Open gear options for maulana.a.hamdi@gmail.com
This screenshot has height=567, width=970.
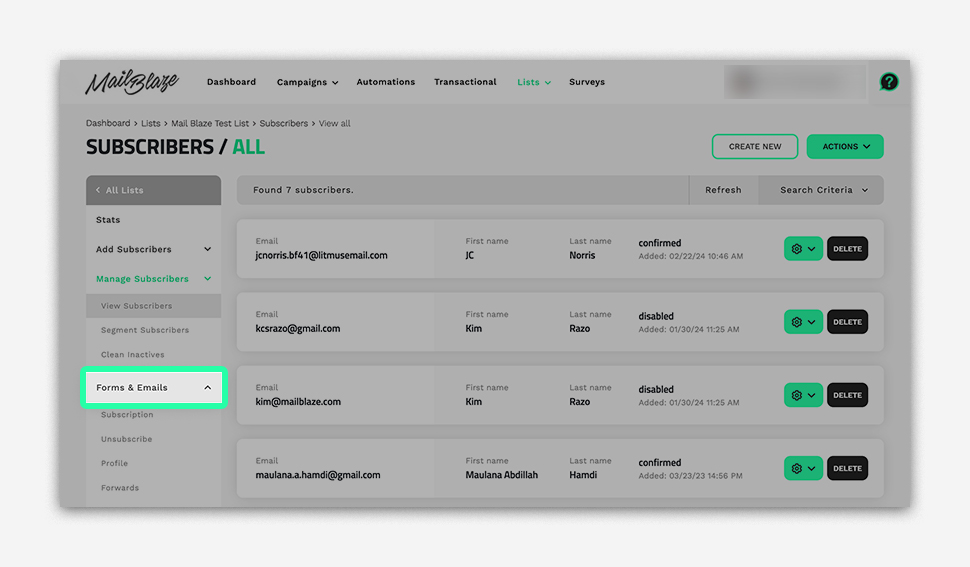tap(803, 468)
